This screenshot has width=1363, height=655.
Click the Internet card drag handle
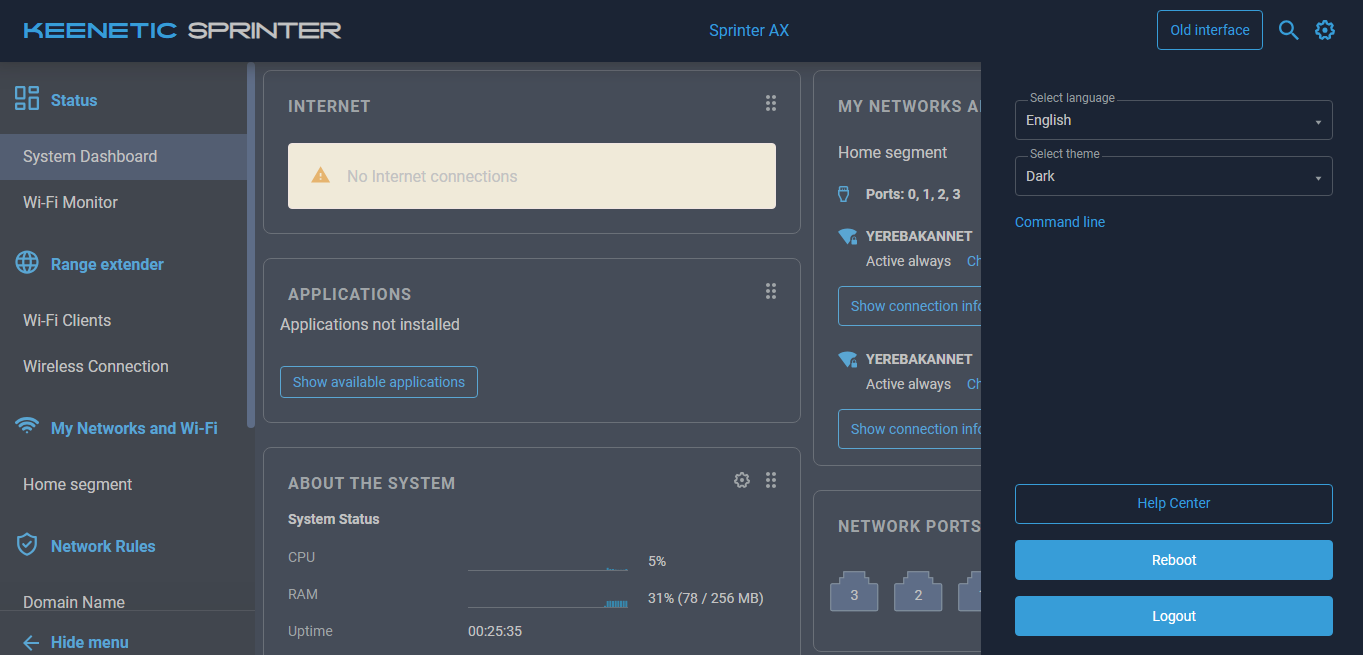tap(771, 103)
